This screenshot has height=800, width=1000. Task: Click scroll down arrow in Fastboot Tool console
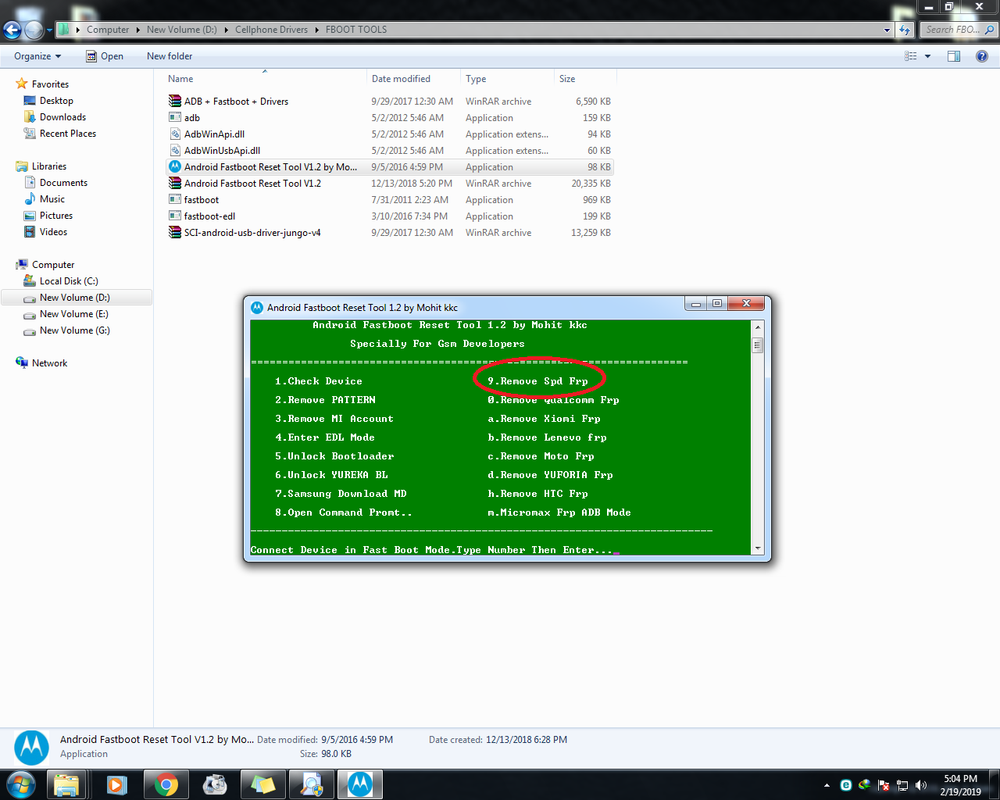click(x=758, y=548)
